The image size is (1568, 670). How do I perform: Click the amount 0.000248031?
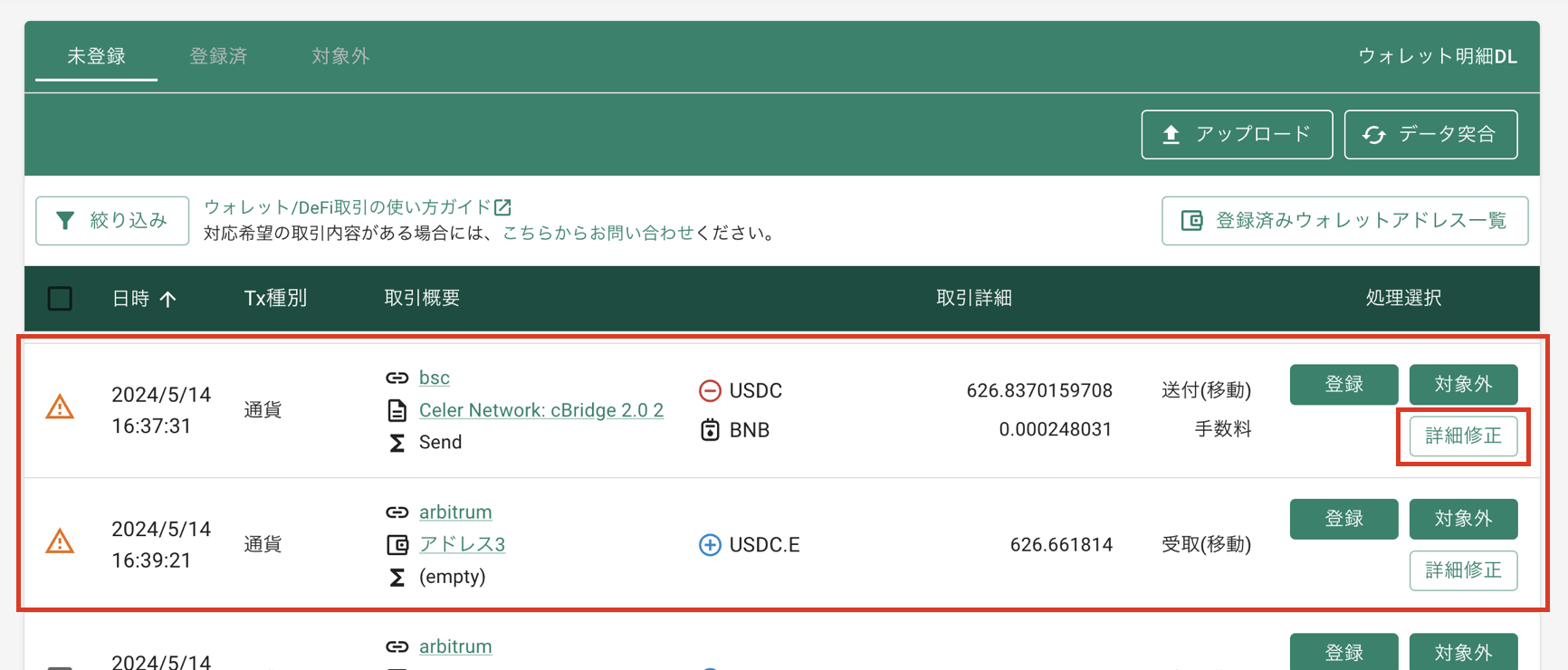1056,429
